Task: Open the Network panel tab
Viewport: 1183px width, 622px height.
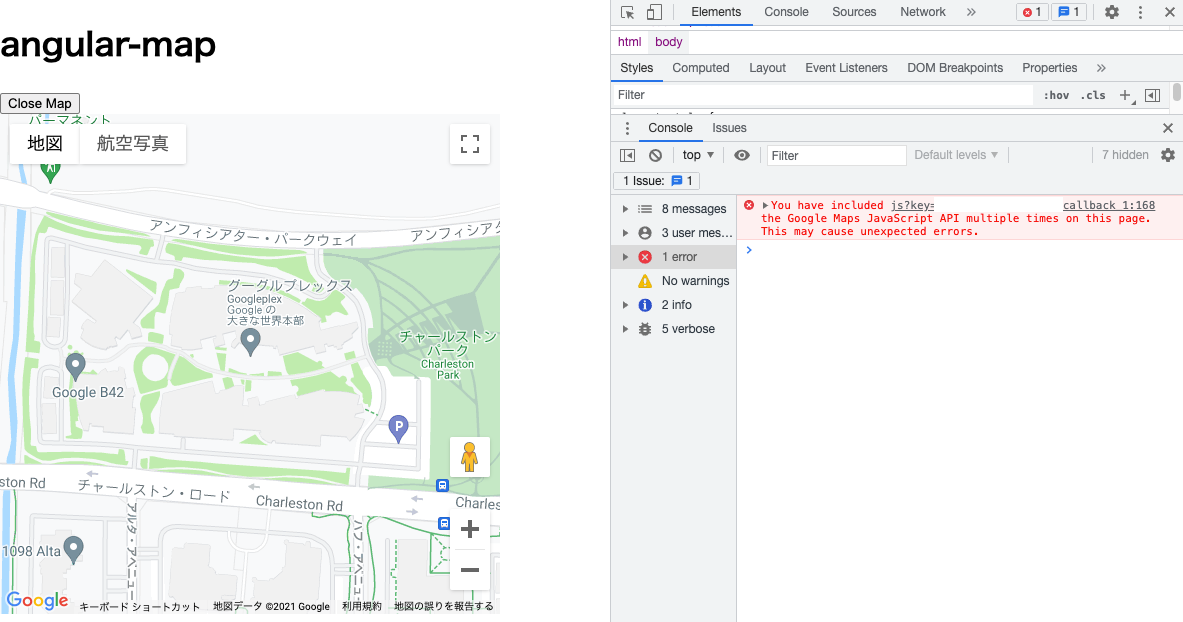Action: point(923,12)
